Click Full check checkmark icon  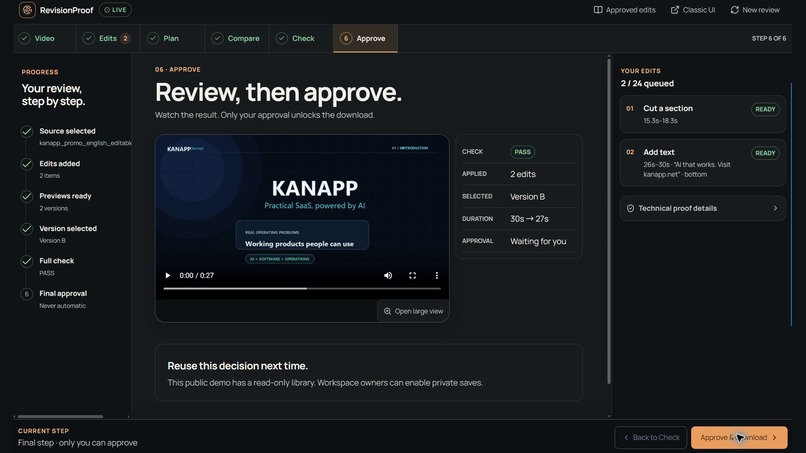(x=27, y=261)
